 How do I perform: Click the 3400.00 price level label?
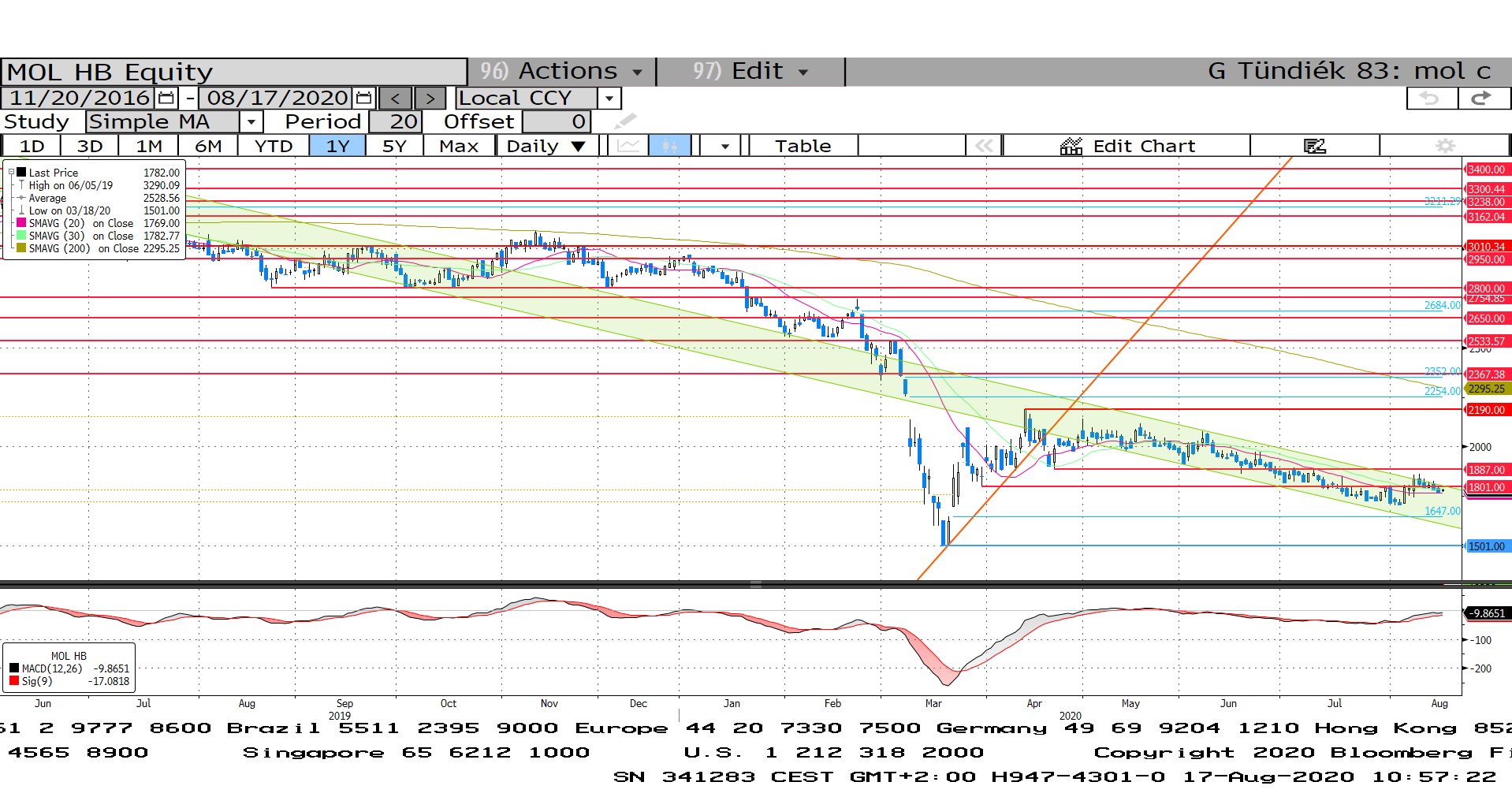coord(1486,169)
